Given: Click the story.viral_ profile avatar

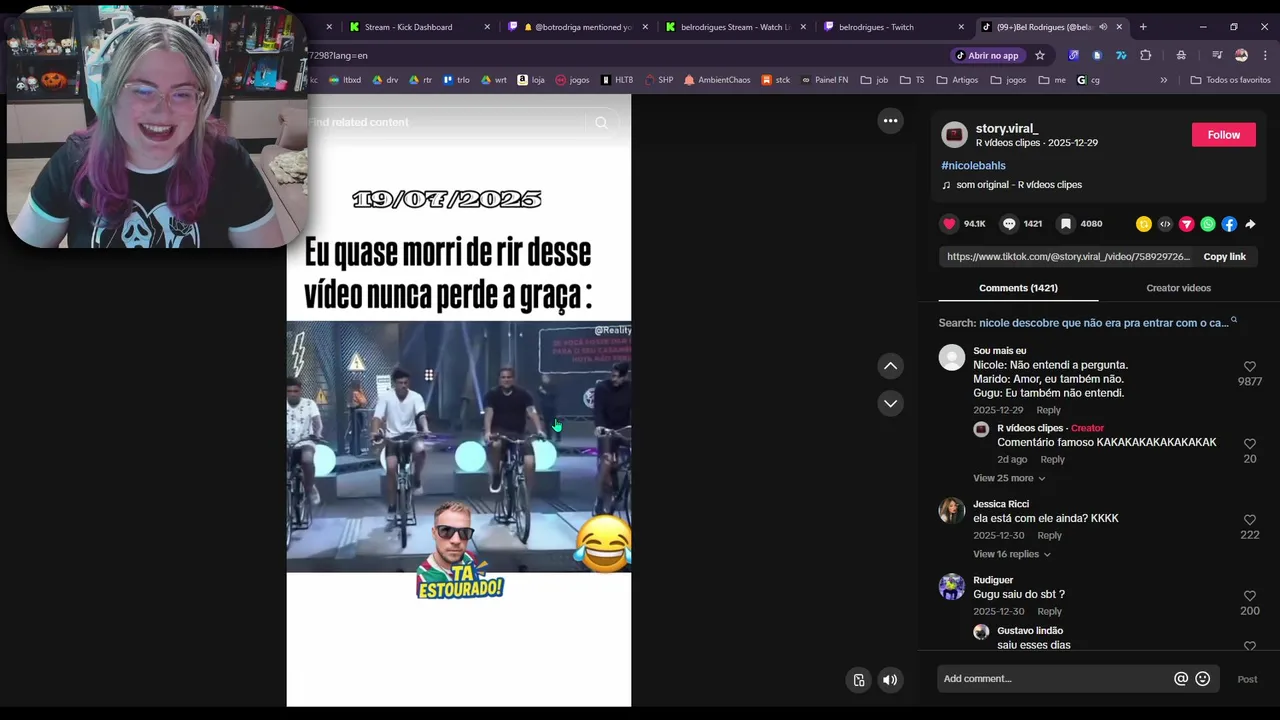Looking at the screenshot, I should point(955,134).
